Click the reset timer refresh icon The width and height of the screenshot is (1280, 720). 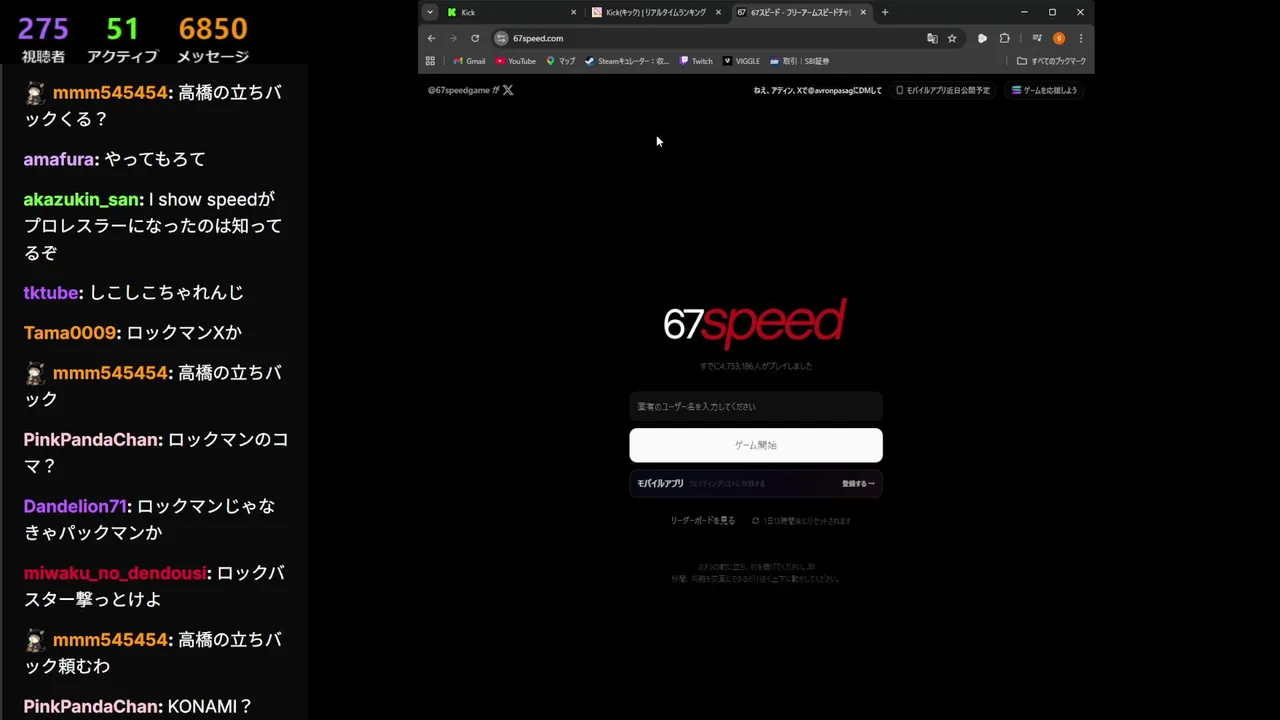point(756,521)
